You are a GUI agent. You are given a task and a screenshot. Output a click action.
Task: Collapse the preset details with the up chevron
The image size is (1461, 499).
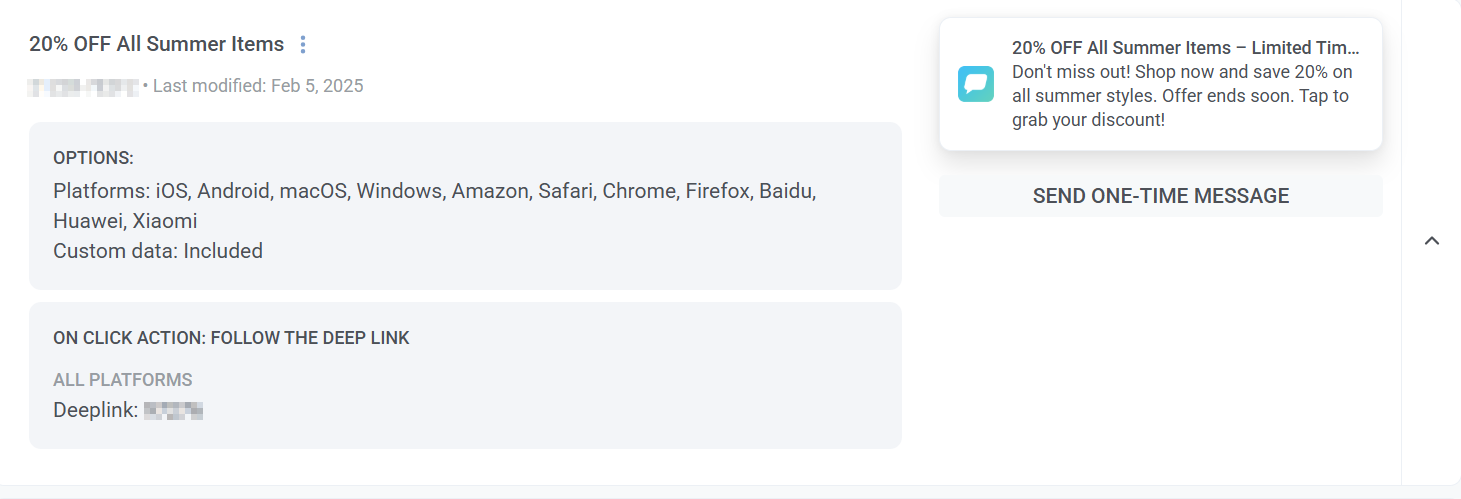click(x=1431, y=241)
